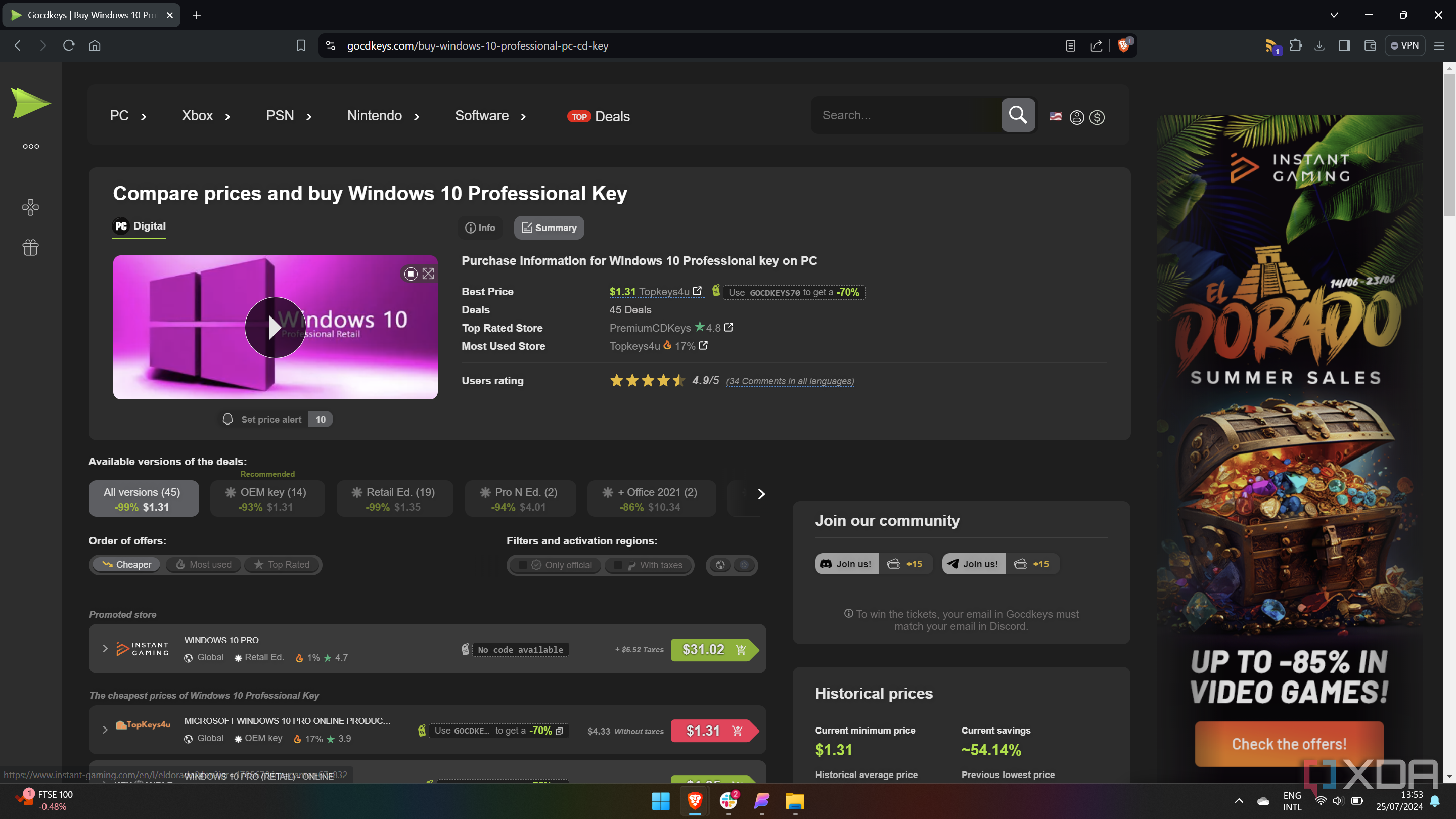Select the US flag language icon
1456x819 pixels.
(1055, 116)
